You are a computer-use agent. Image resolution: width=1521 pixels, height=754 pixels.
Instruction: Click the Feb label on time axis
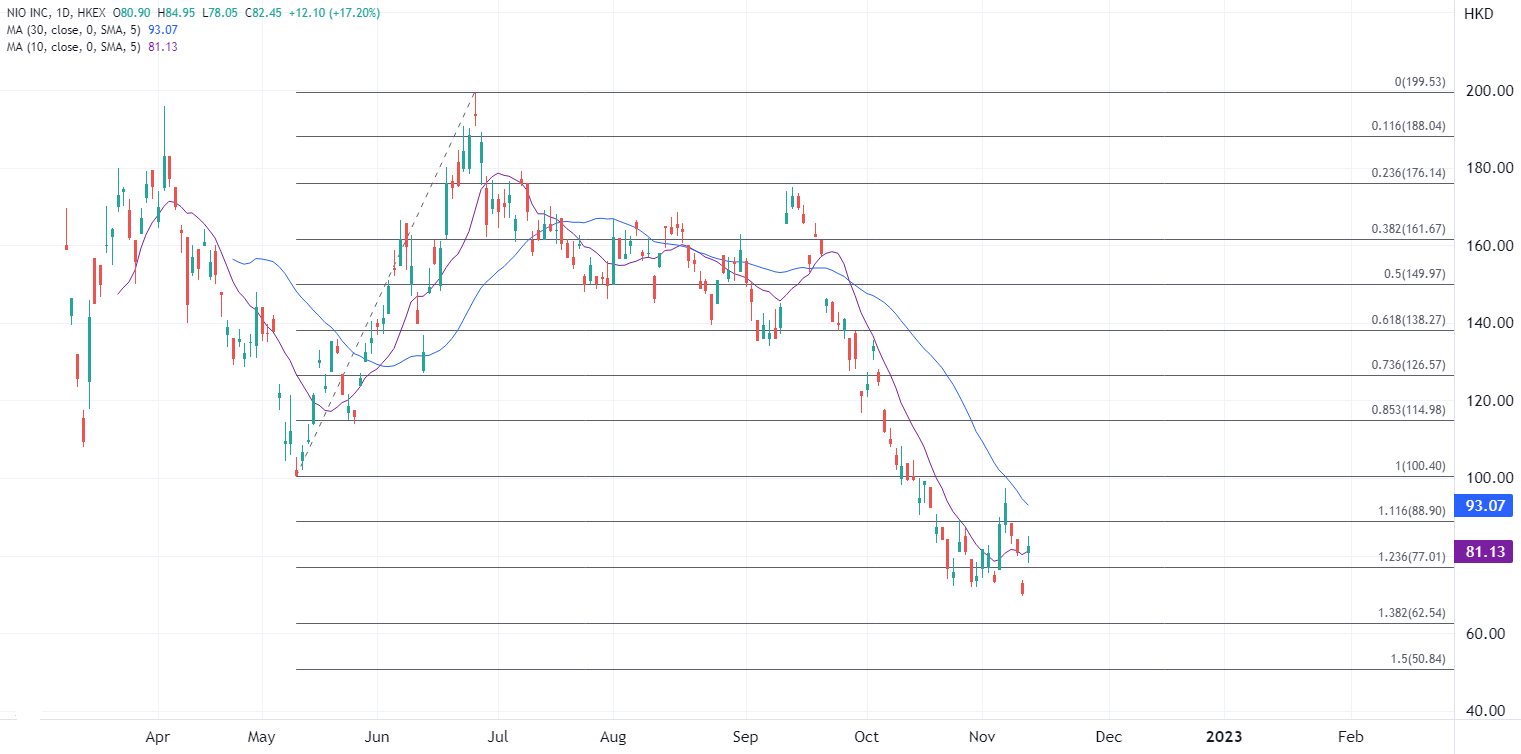[1350, 737]
